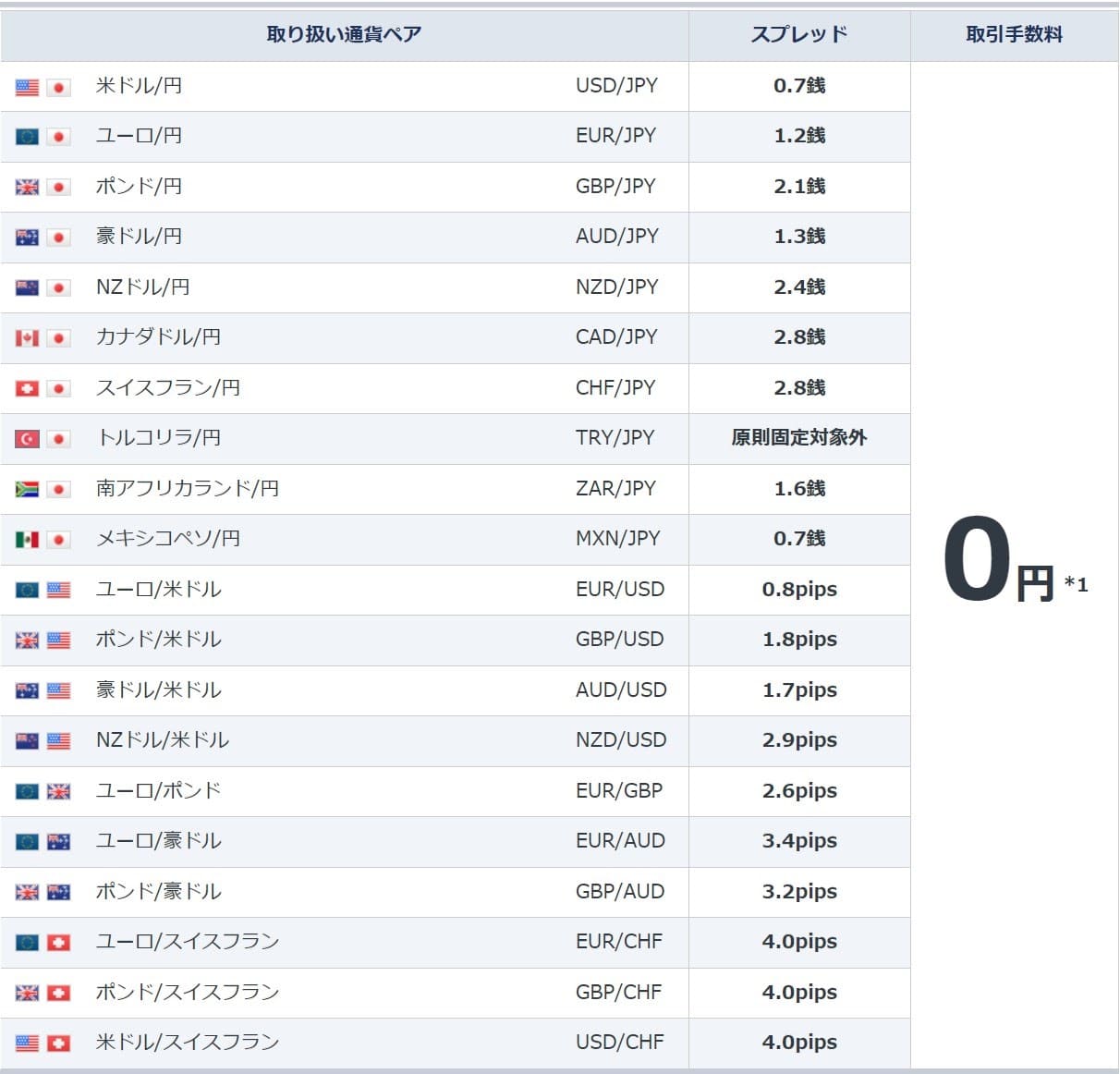Screen dimensions: 1120x1074
Task: Click the *1 footnote marker beside 0円
Action: (x=1076, y=584)
